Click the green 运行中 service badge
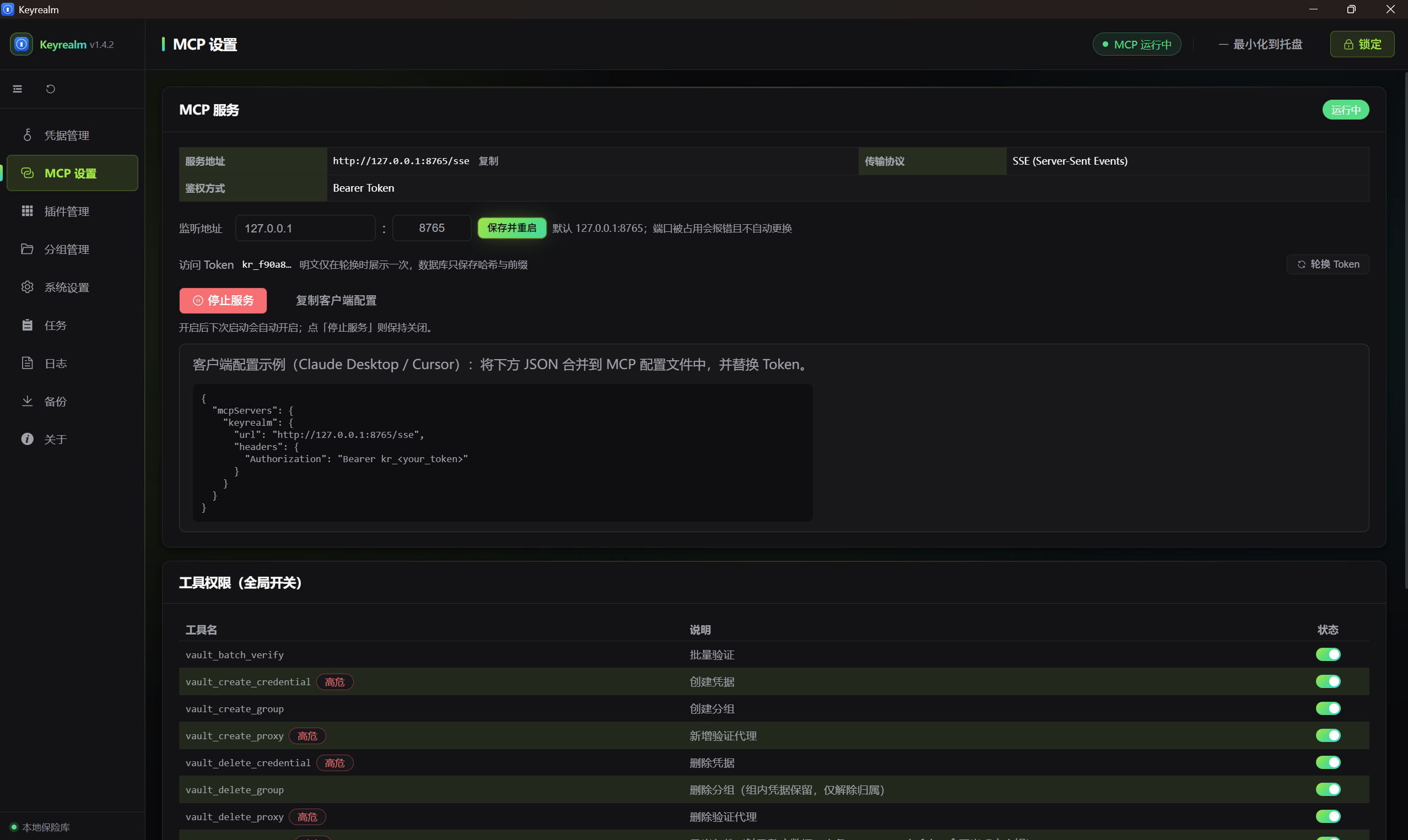Screen dimensions: 1408x840 point(1346,110)
